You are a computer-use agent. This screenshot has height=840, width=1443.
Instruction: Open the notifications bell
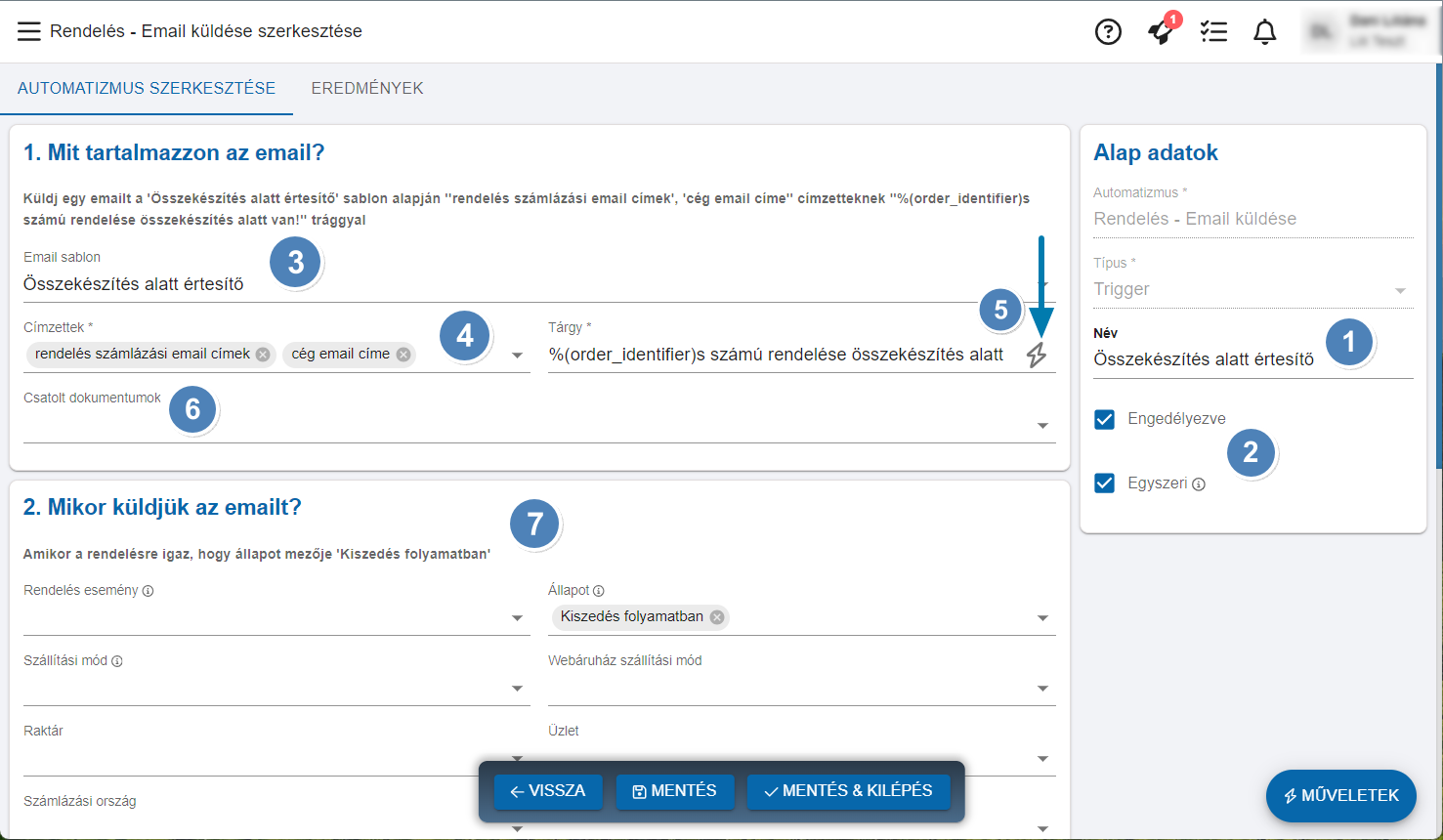point(1265,32)
